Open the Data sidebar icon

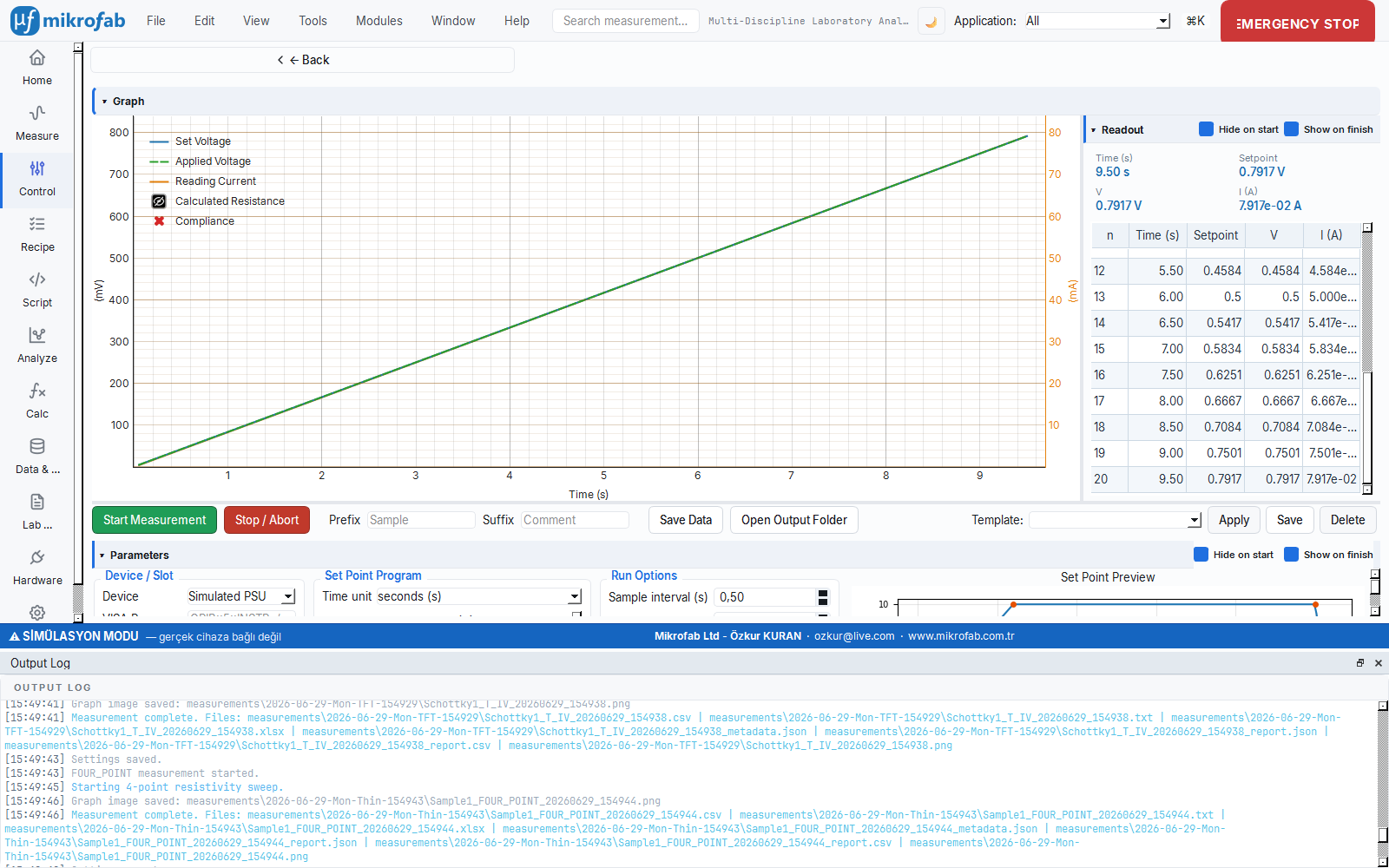coord(36,457)
